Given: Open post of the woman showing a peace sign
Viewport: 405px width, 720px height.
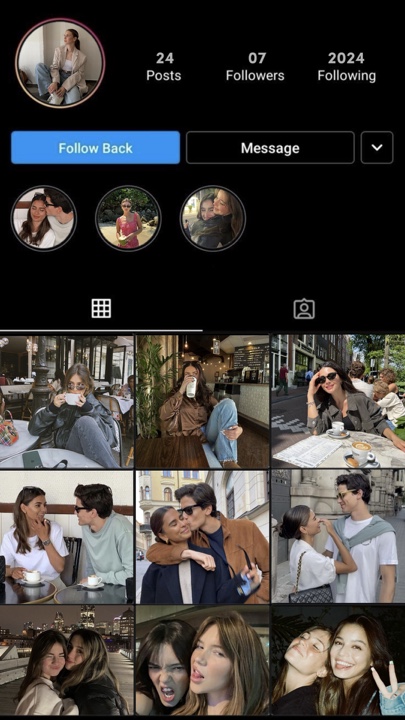Looking at the screenshot, I should coord(338,660).
